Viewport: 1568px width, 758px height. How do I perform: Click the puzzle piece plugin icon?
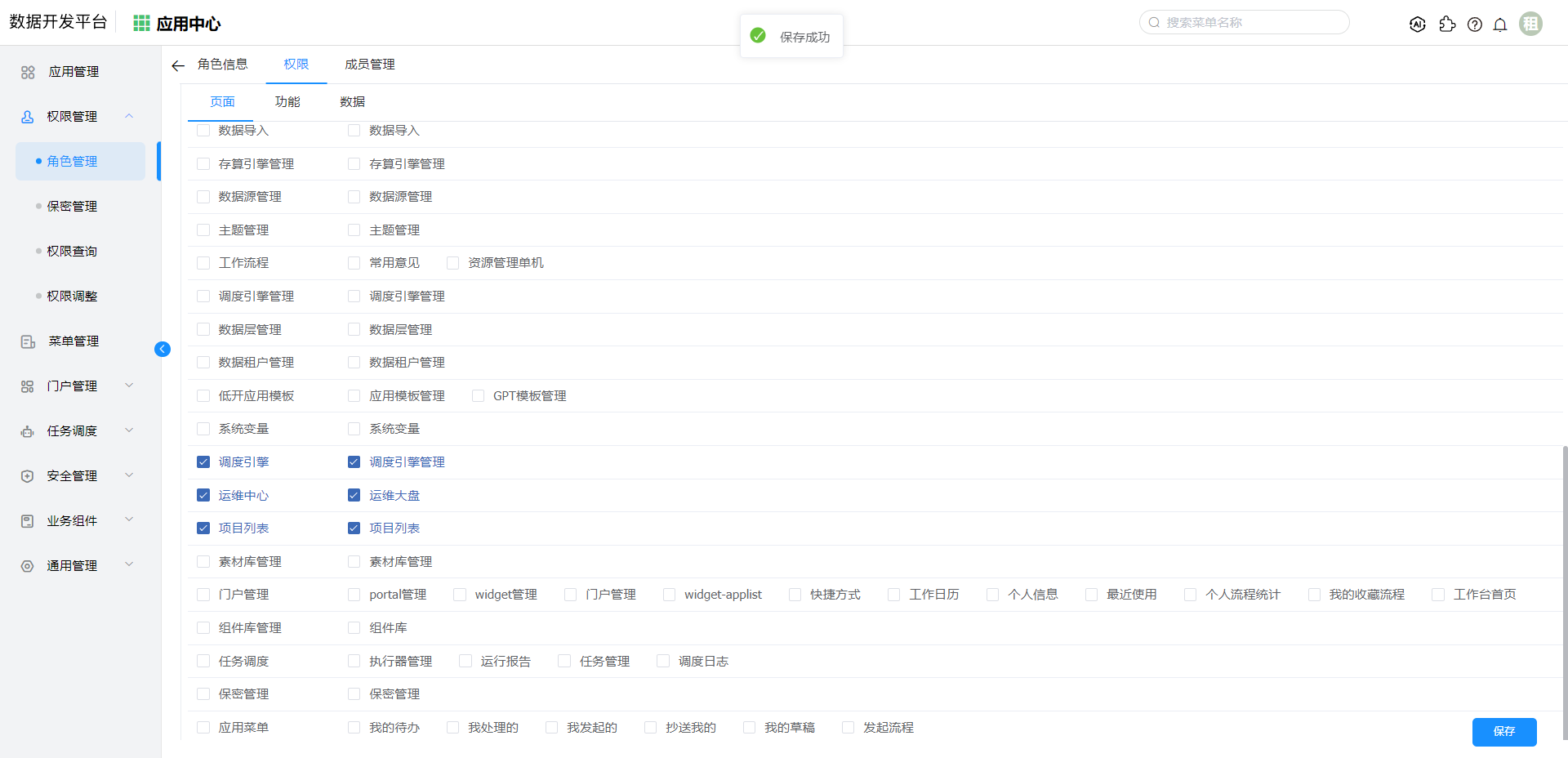click(x=1447, y=25)
